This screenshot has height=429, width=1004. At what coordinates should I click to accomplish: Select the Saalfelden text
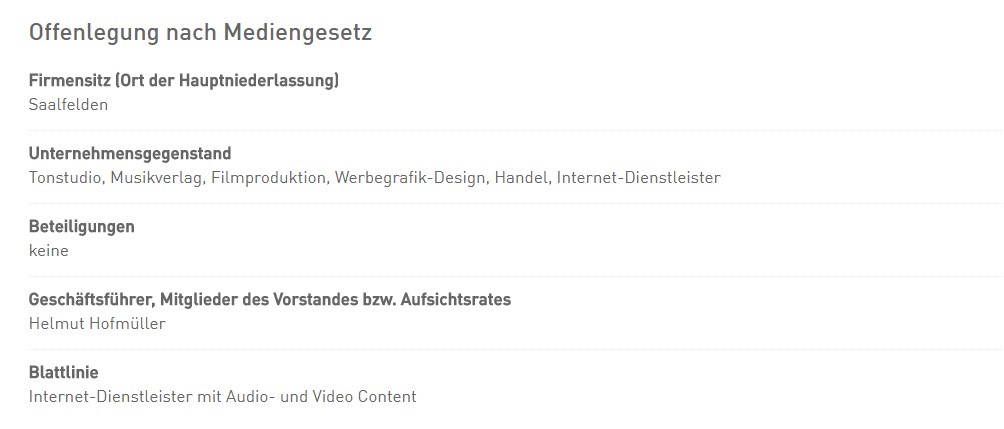point(69,105)
